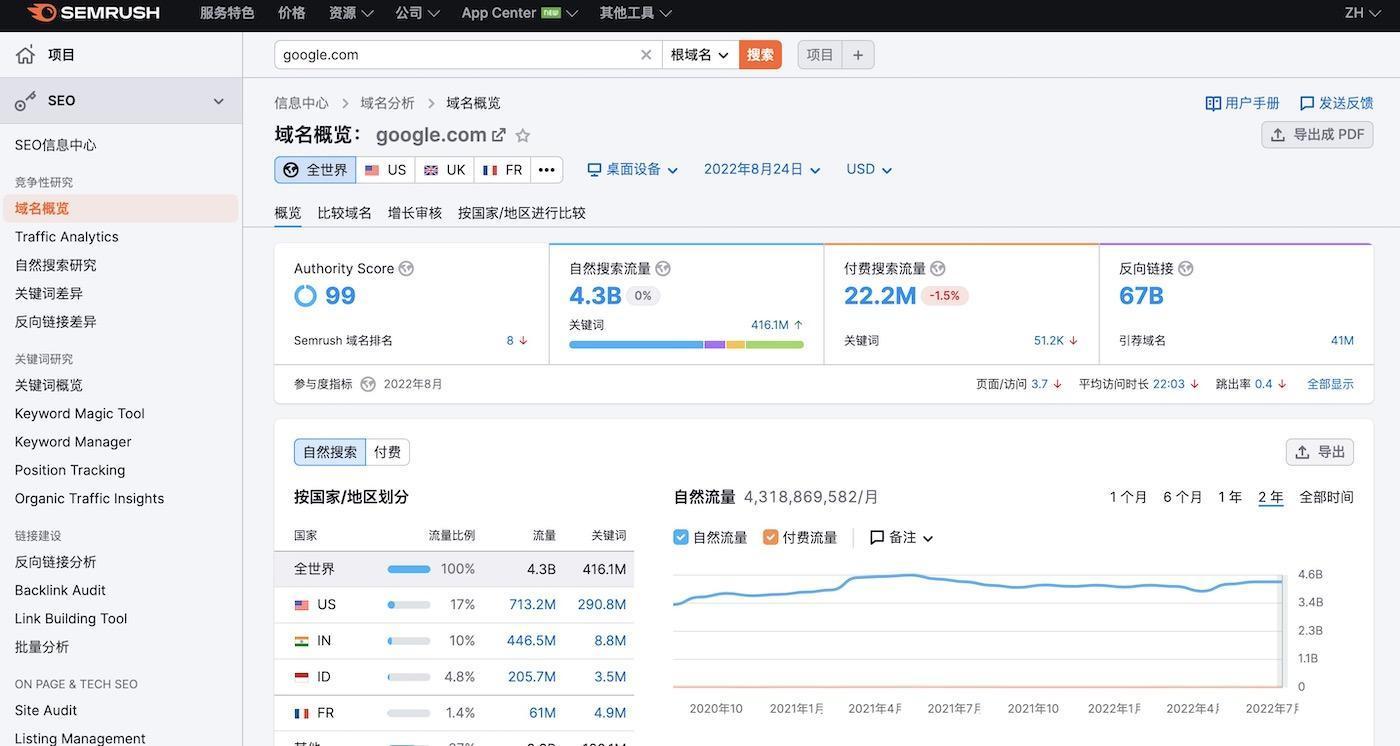Click the Projects home icon in sidebar
This screenshot has height=746, width=1400.
tap(25, 55)
